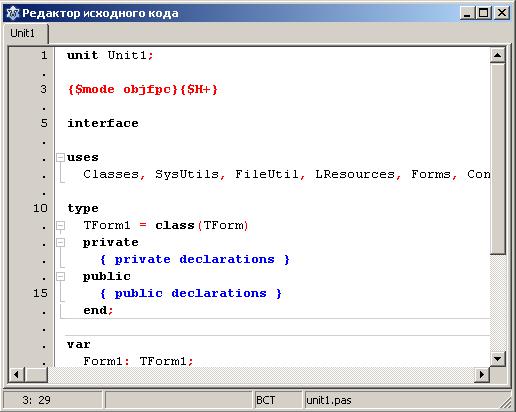Click 'FileUtil' in the uses list

point(267,174)
